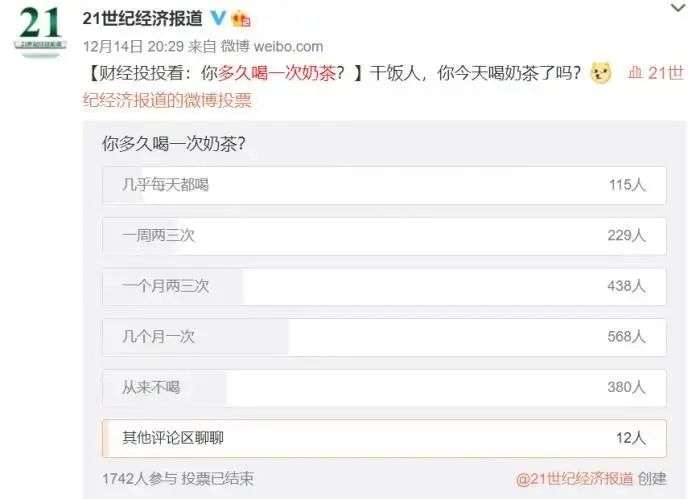Screen dimensions: 700x499
Task: Open the @21世纪经济报道 creator link
Action: [575, 479]
